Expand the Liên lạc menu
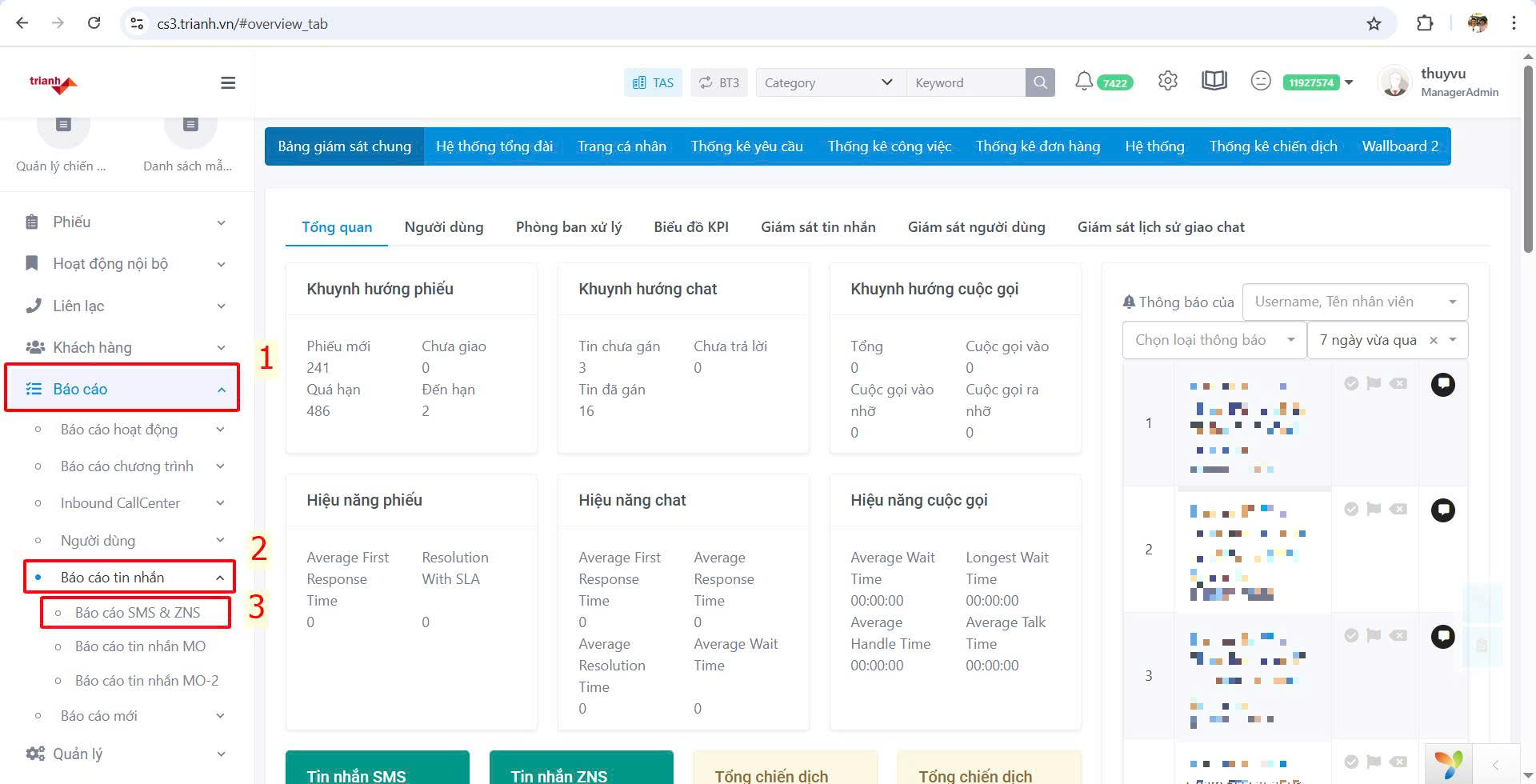The height and width of the screenshot is (784, 1536). 126,306
